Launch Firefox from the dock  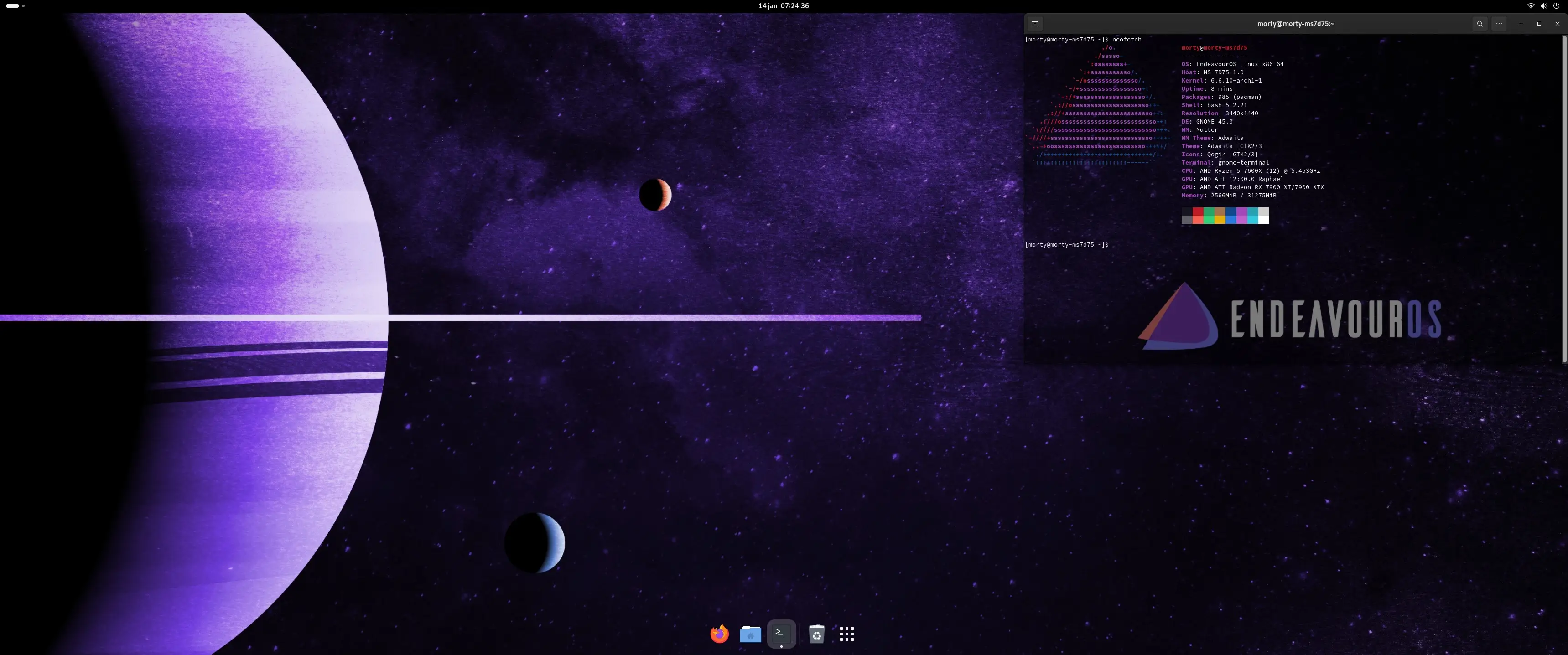click(720, 634)
